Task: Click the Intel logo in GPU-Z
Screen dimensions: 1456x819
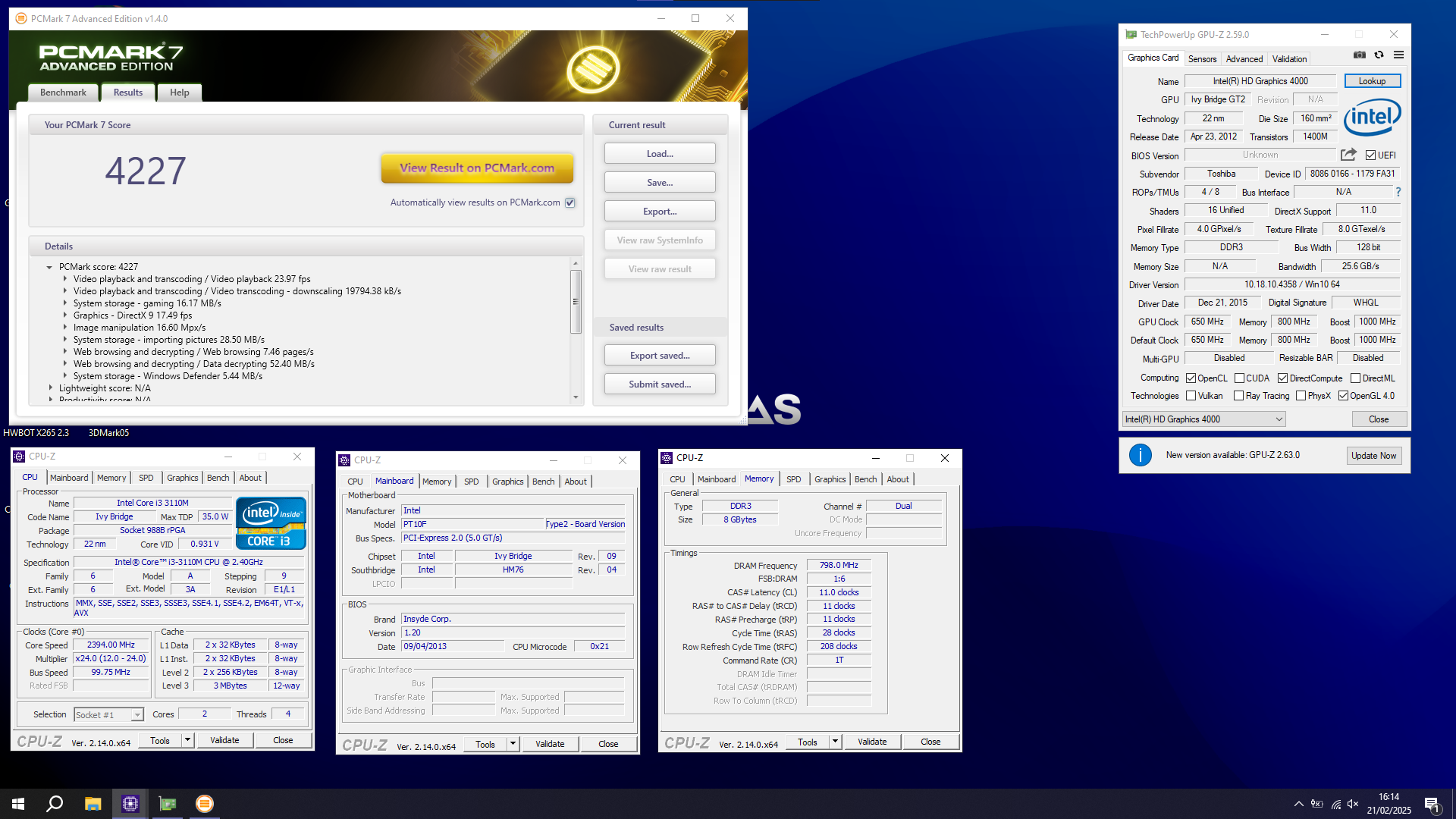Action: point(1372,117)
